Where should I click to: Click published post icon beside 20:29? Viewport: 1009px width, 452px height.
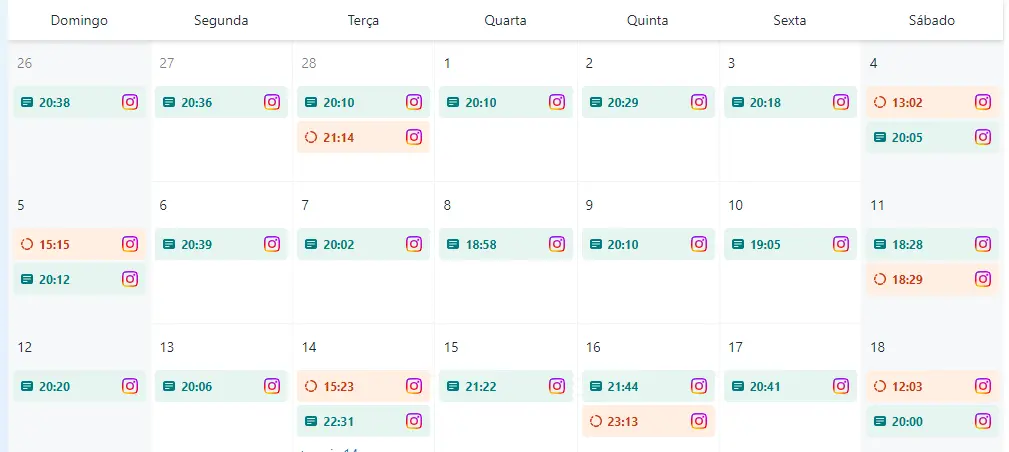click(595, 102)
